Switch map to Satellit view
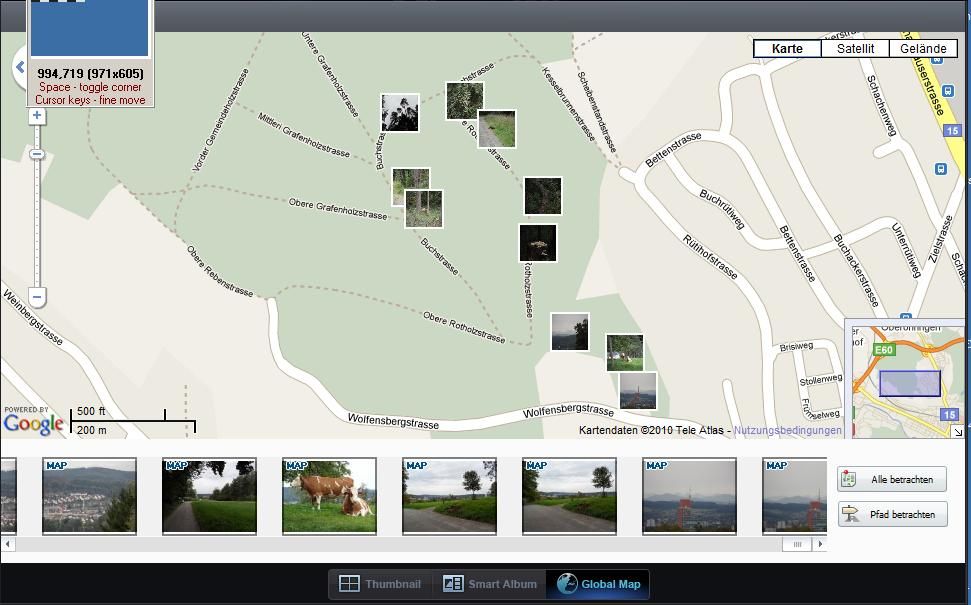 [x=855, y=48]
